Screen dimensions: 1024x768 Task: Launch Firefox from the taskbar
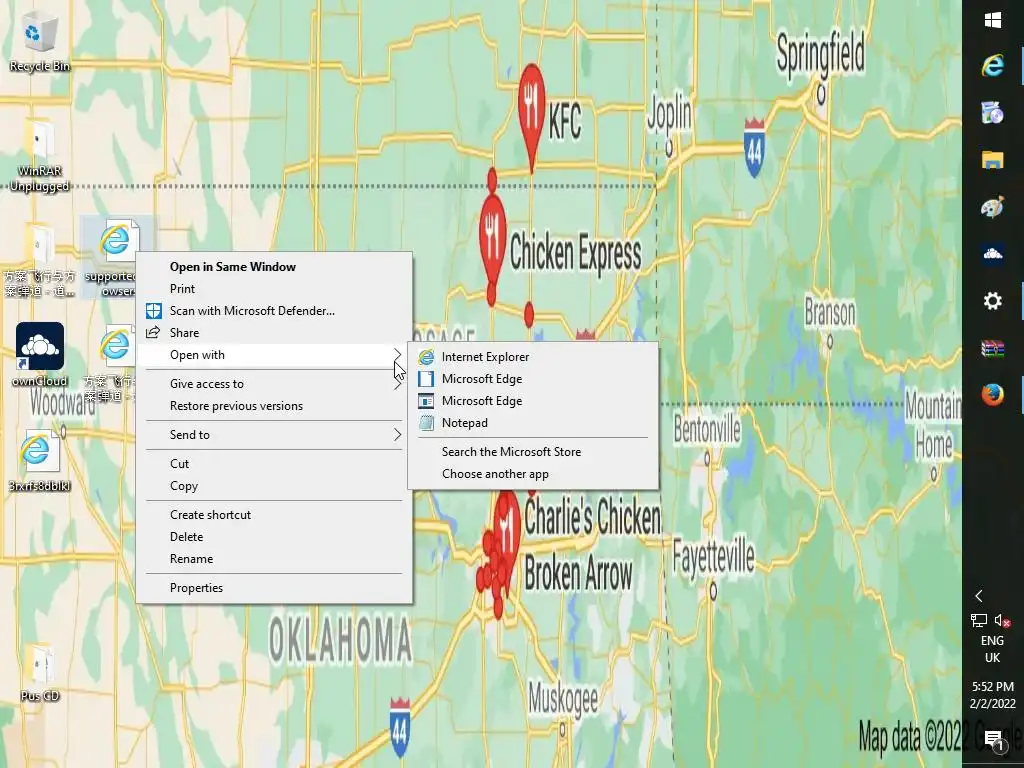click(993, 394)
